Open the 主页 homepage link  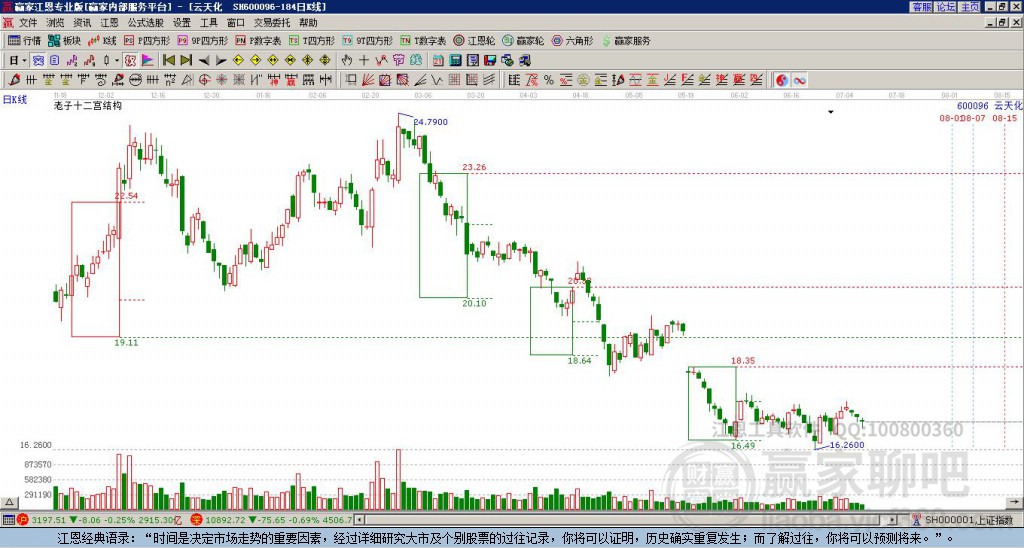tap(970, 7)
